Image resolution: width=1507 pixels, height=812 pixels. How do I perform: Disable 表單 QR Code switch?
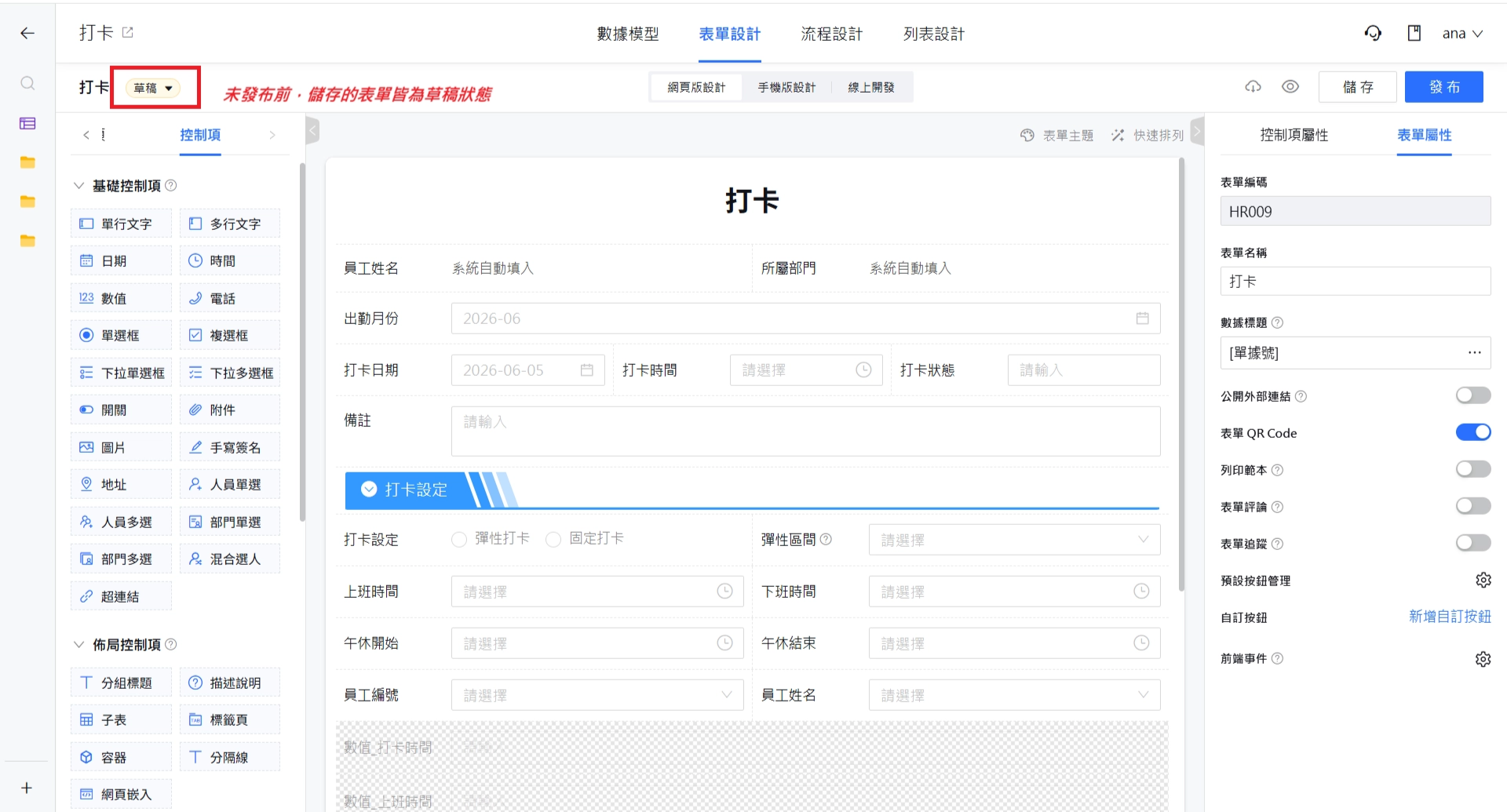pos(1473,432)
